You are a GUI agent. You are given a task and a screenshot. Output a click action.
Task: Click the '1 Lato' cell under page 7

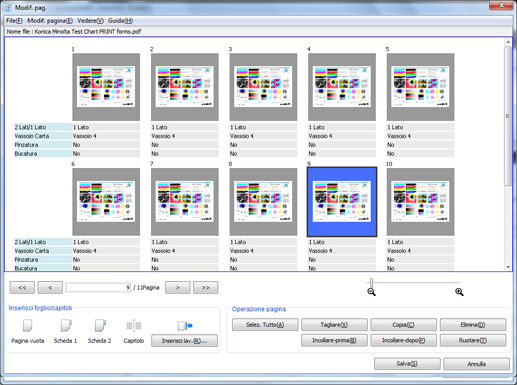click(x=185, y=242)
